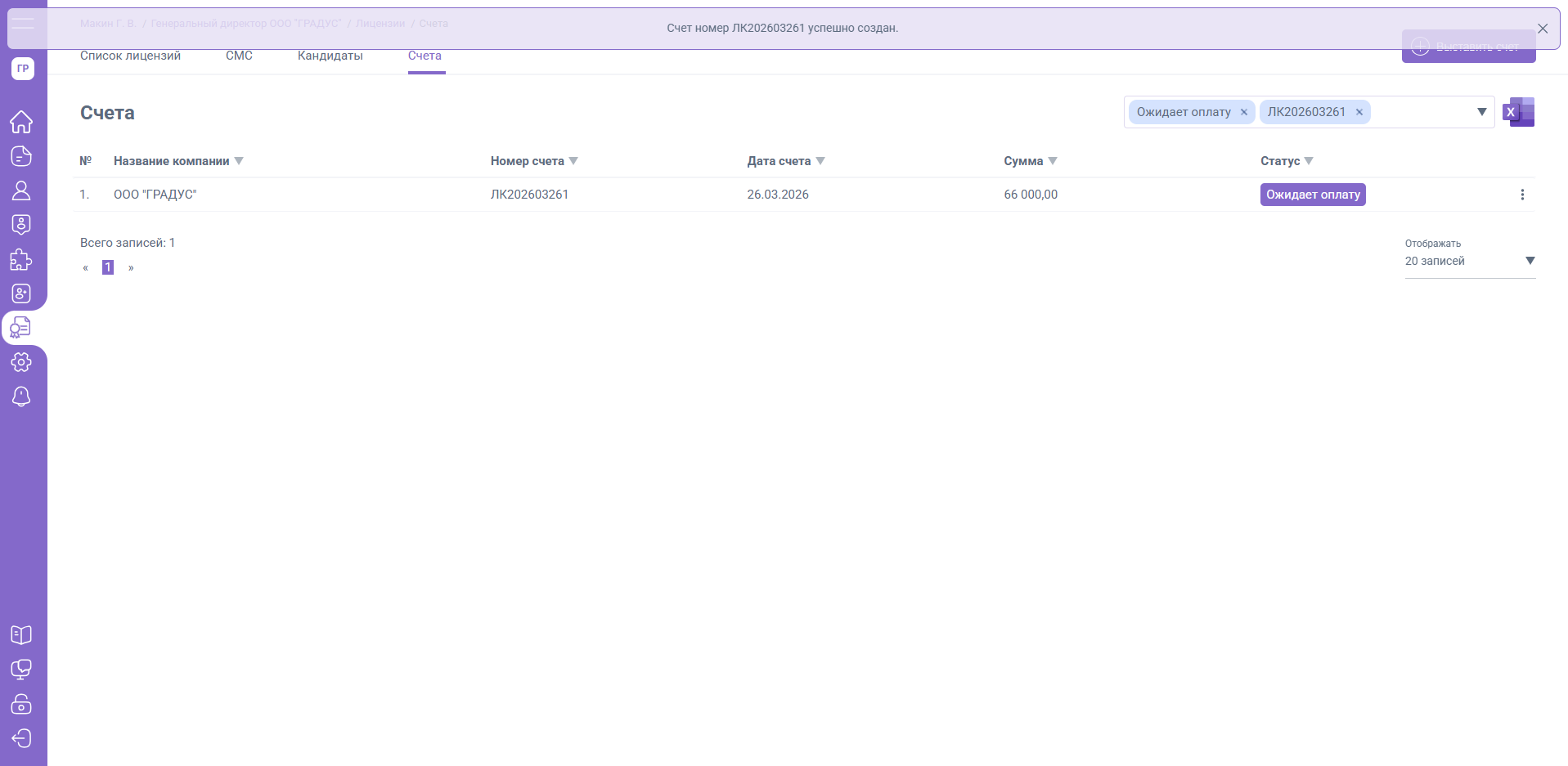1568x766 pixels.
Task: Click the 'Ожидает оплату' status badge
Action: [x=1313, y=195]
